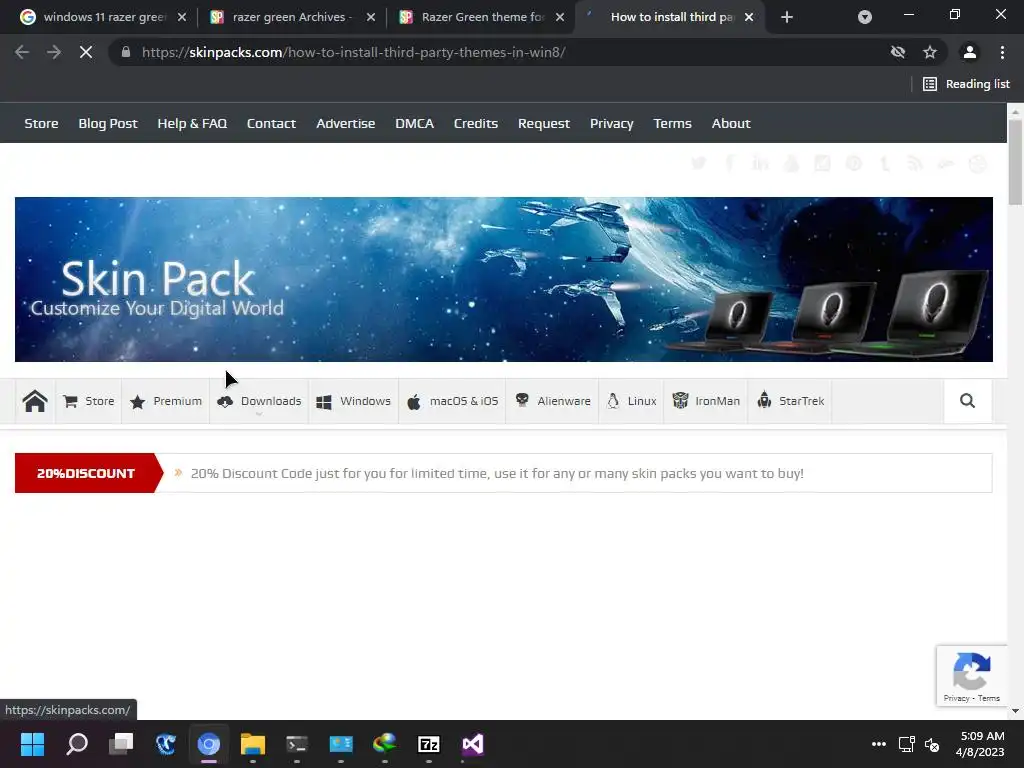Click the Skin Pack banner image
Viewport: 1024px width, 768px height.
tap(504, 279)
